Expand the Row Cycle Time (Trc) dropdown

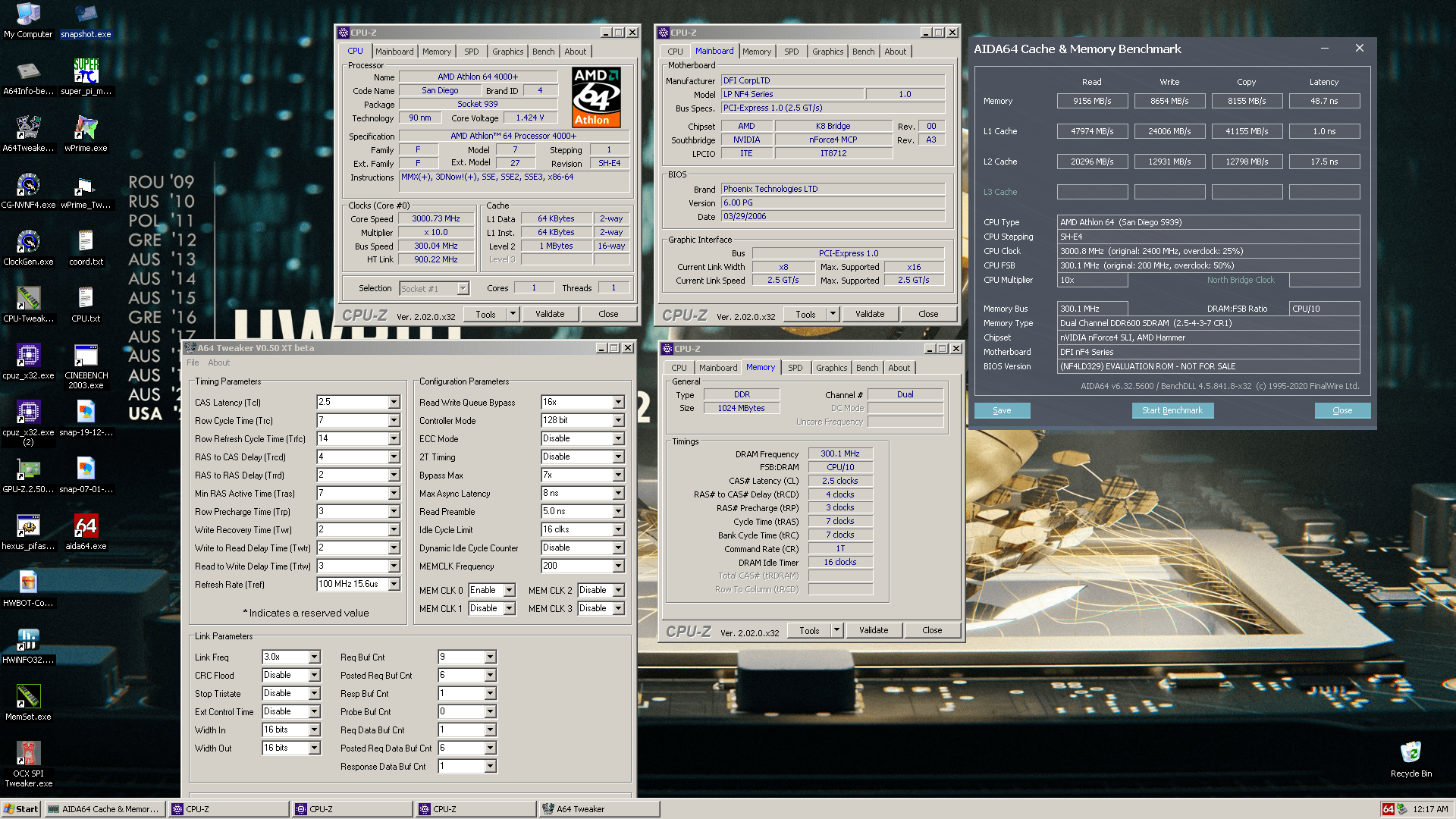[x=394, y=420]
